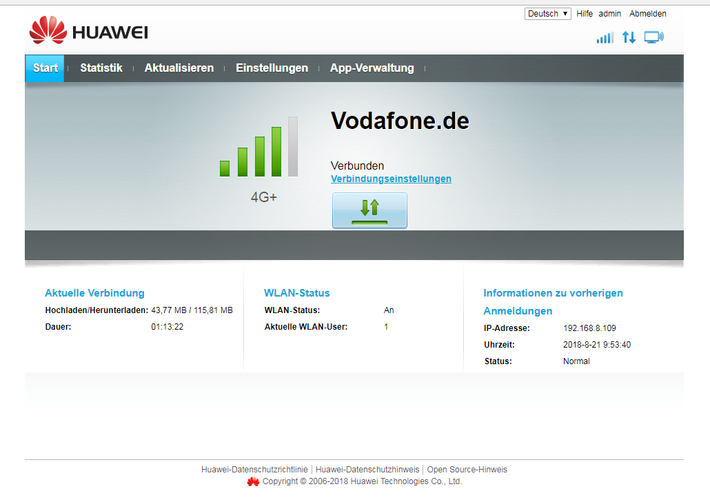
Task: Click the signal strength status icon in header
Action: point(605,38)
